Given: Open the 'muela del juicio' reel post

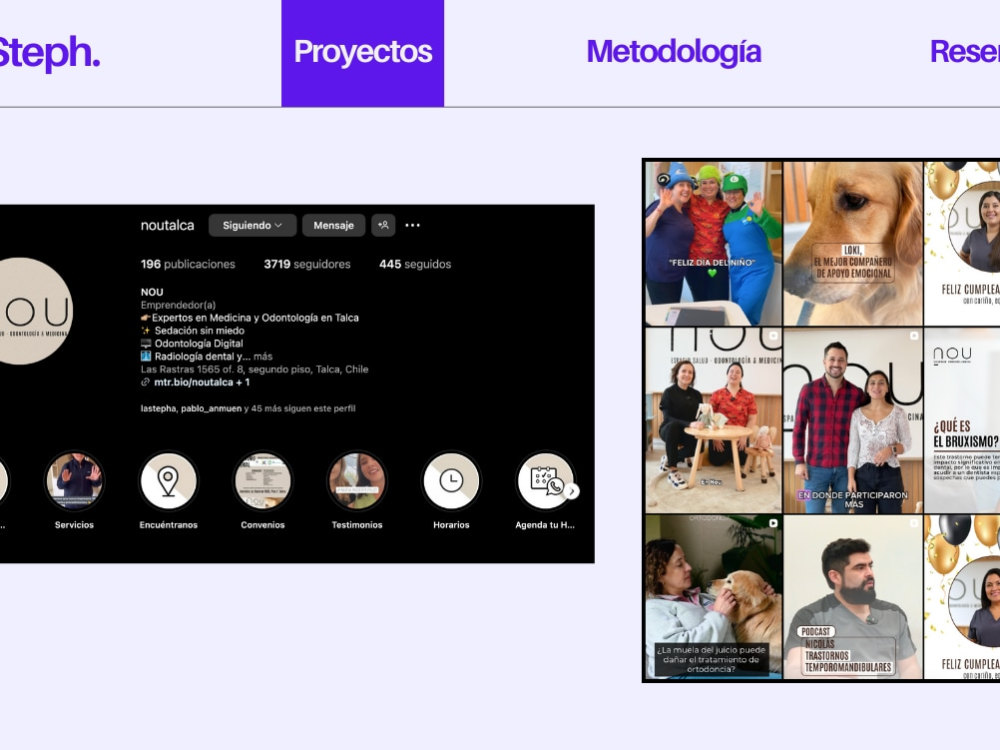Looking at the screenshot, I should (713, 597).
